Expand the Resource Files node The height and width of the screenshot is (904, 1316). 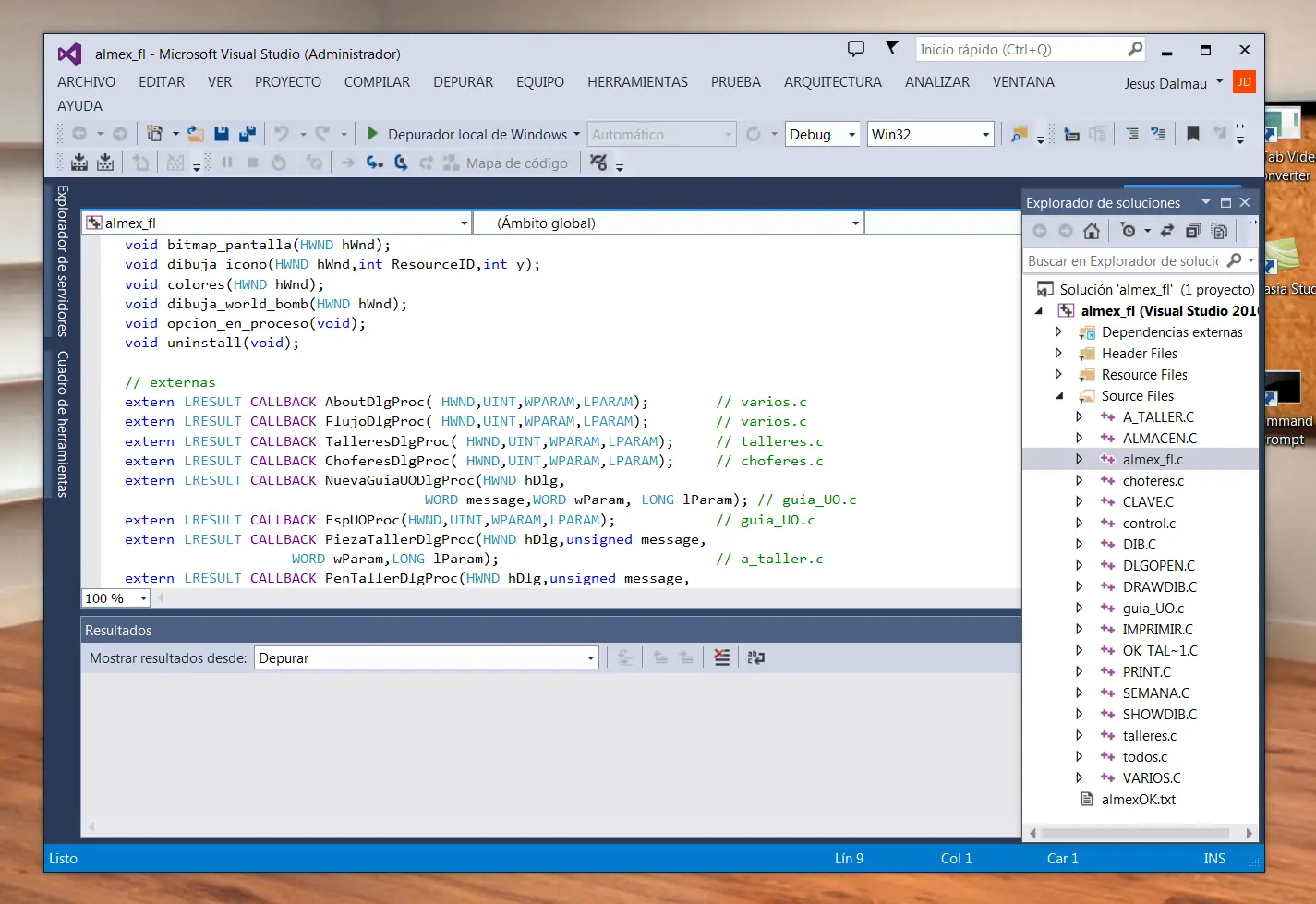(x=1058, y=374)
